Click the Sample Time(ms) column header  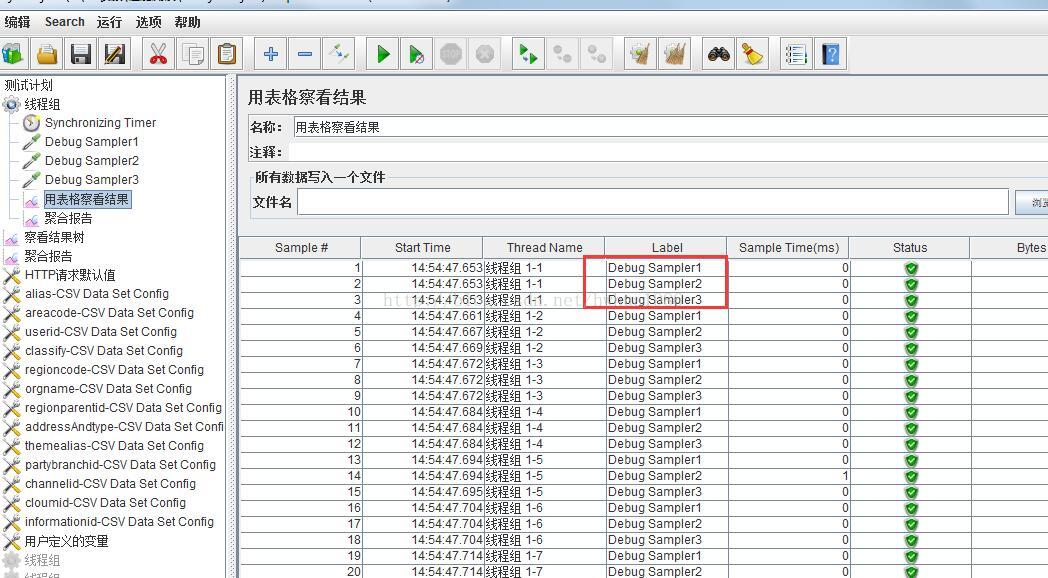788,248
